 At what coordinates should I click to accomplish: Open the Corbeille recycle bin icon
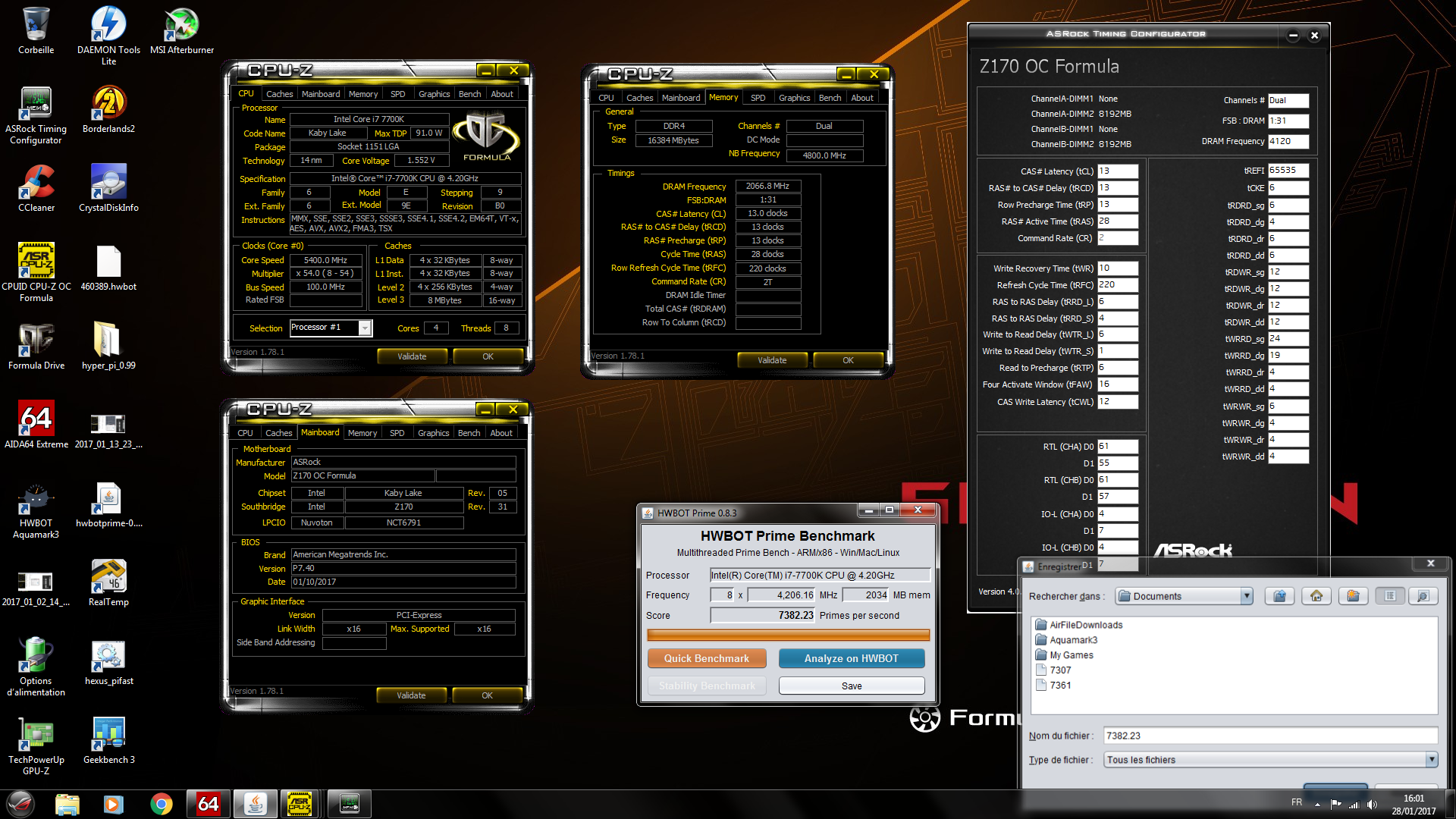[x=36, y=32]
